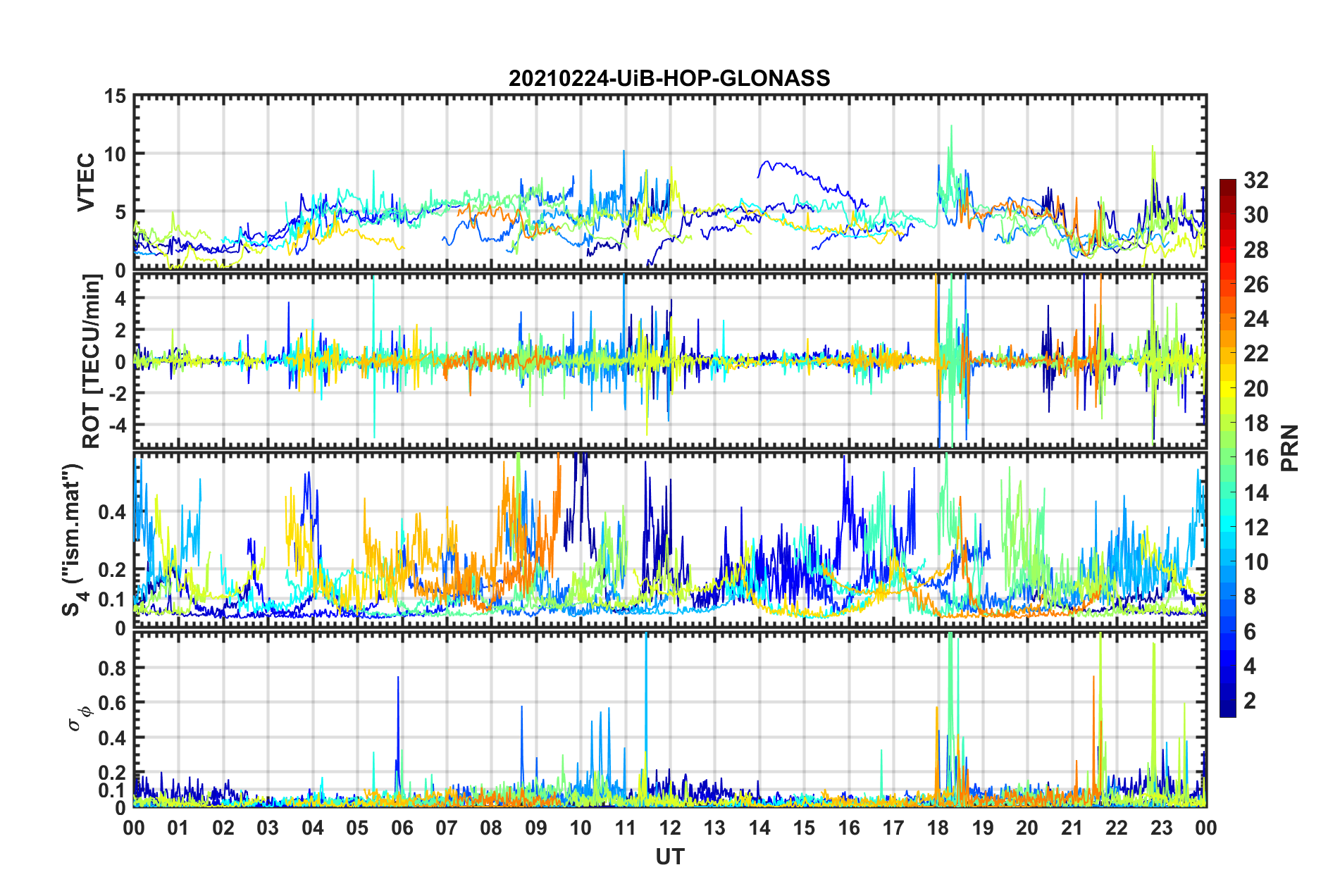Select the ROT [TECU/min] y-axis label
This screenshot has width=1340, height=896.
(x=92, y=361)
